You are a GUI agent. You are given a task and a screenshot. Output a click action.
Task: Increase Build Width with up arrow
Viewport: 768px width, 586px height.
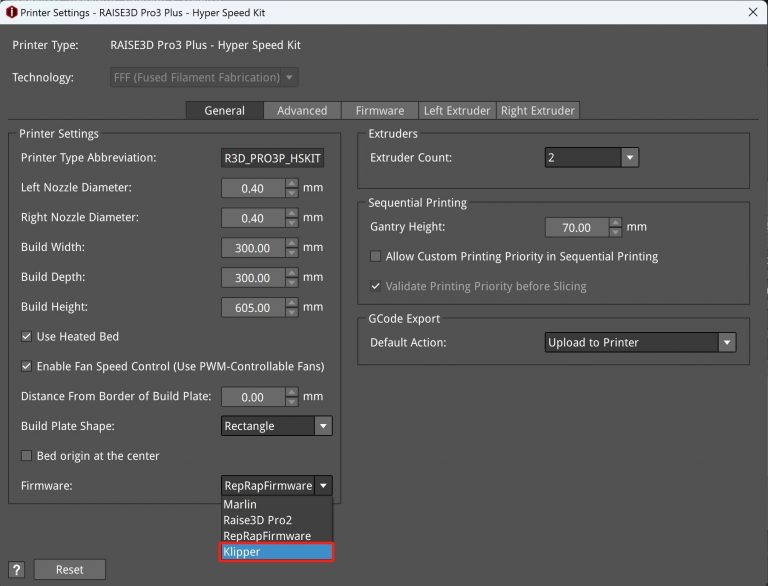coord(291,243)
